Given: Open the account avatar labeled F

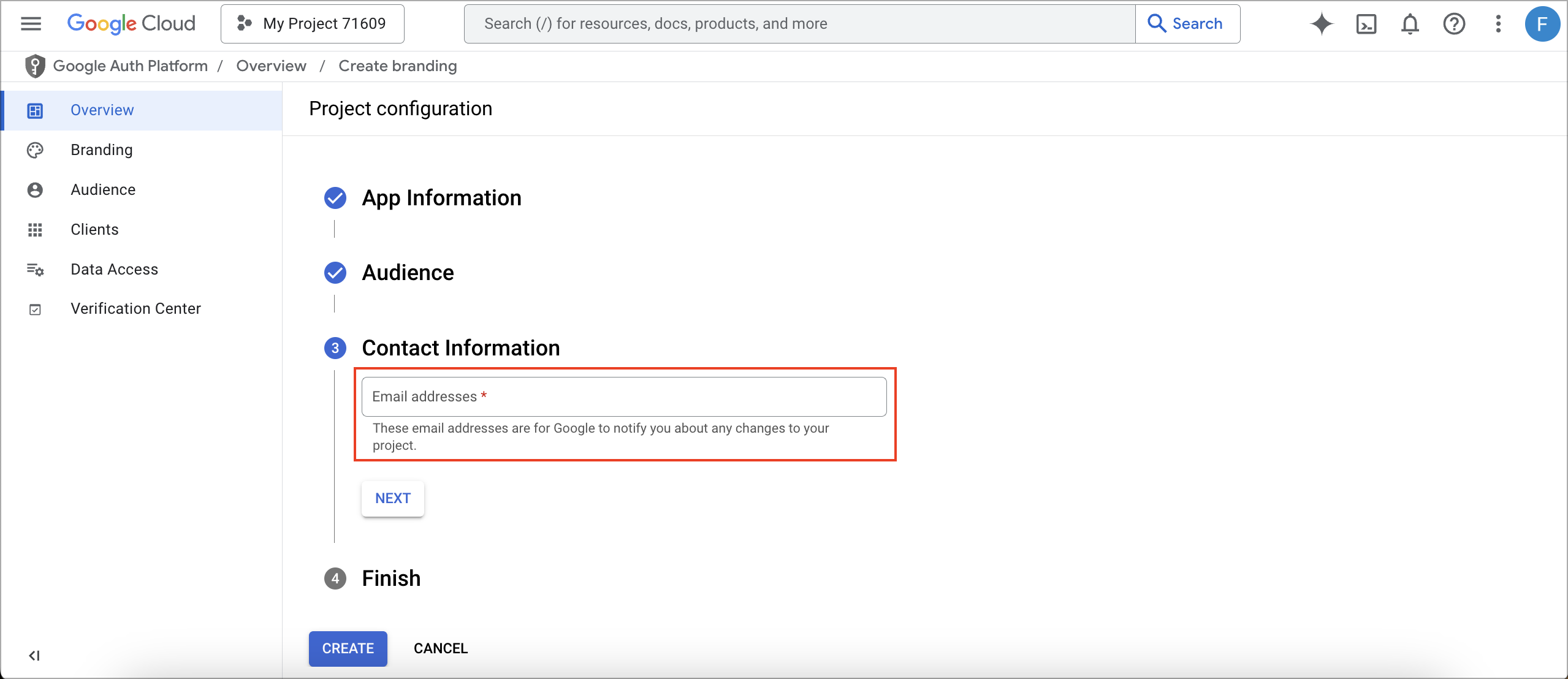Looking at the screenshot, I should (1542, 24).
